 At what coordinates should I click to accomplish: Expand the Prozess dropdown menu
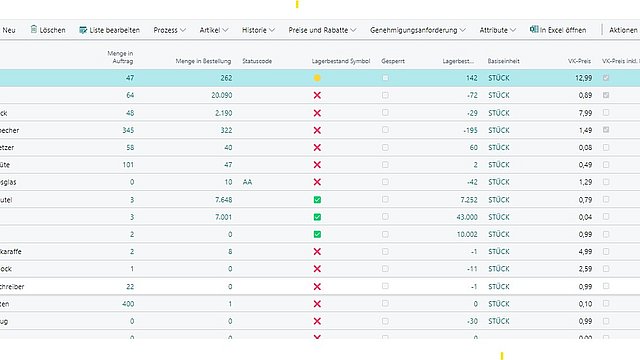[169, 30]
